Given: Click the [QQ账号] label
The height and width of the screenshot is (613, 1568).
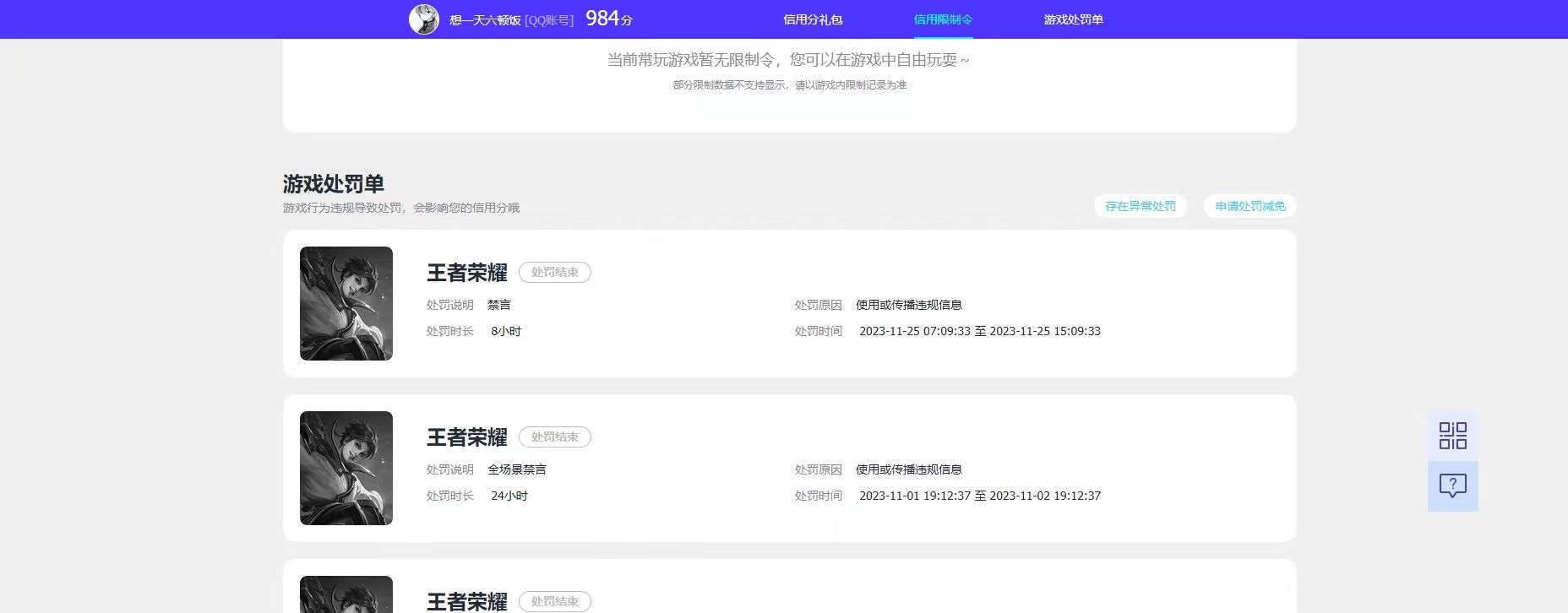Looking at the screenshot, I should click(x=549, y=19).
